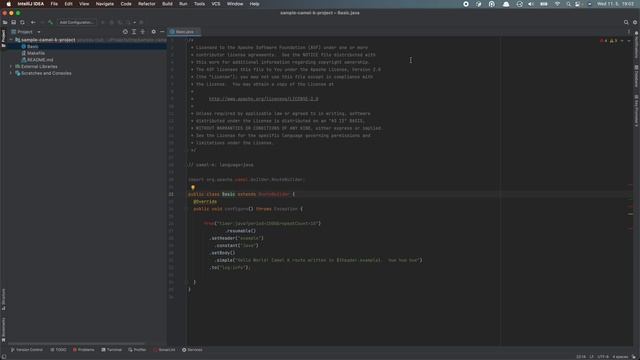
Task: Click macOS volume icon in menu bar
Action: point(531,4)
